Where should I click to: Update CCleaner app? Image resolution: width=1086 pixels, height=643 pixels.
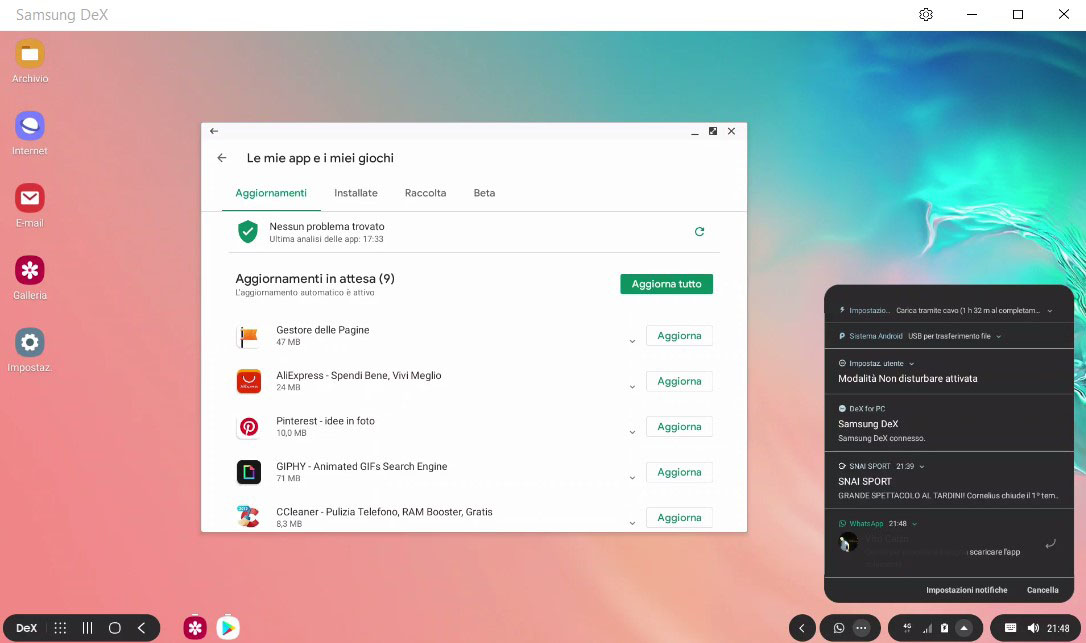[679, 518]
